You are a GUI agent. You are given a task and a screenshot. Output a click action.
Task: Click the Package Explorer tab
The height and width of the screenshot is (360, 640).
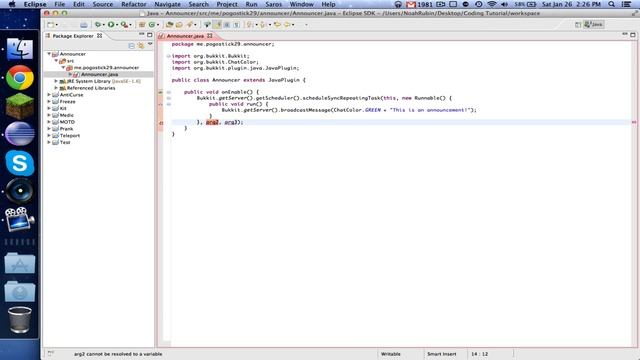pos(73,36)
